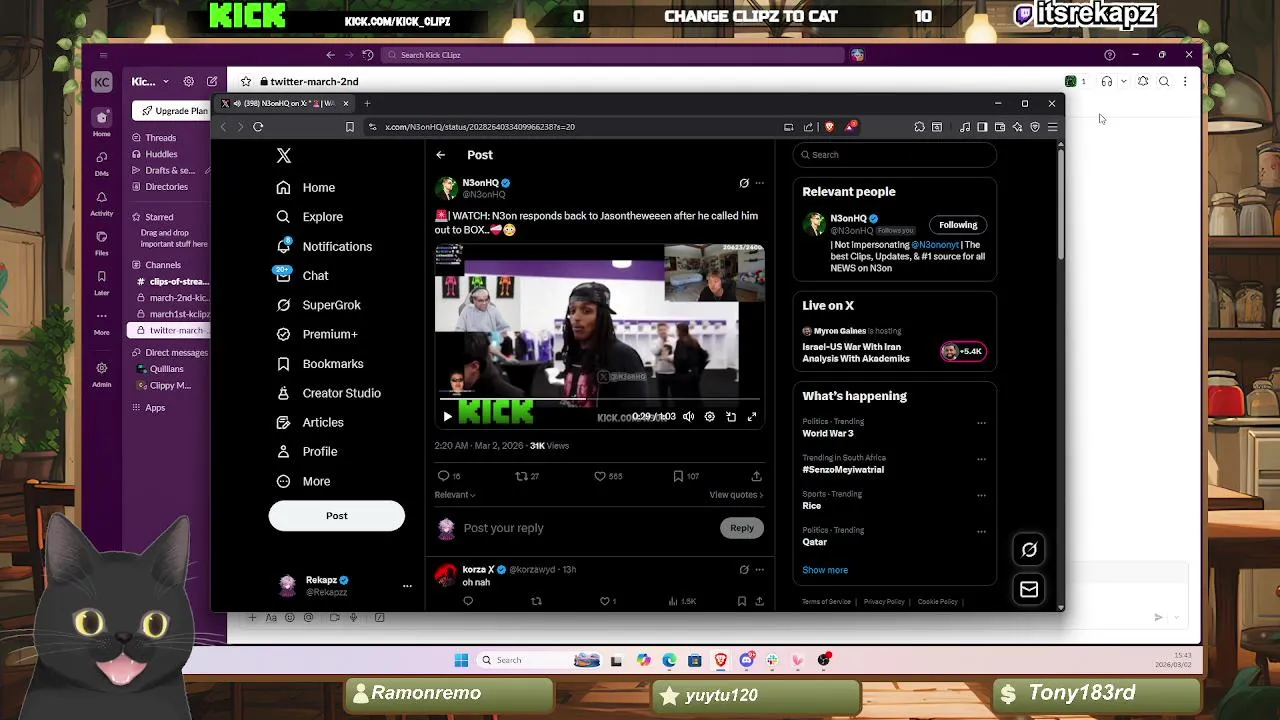Image resolution: width=1280 pixels, height=720 pixels.
Task: Open the video settings gear
Action: (709, 417)
